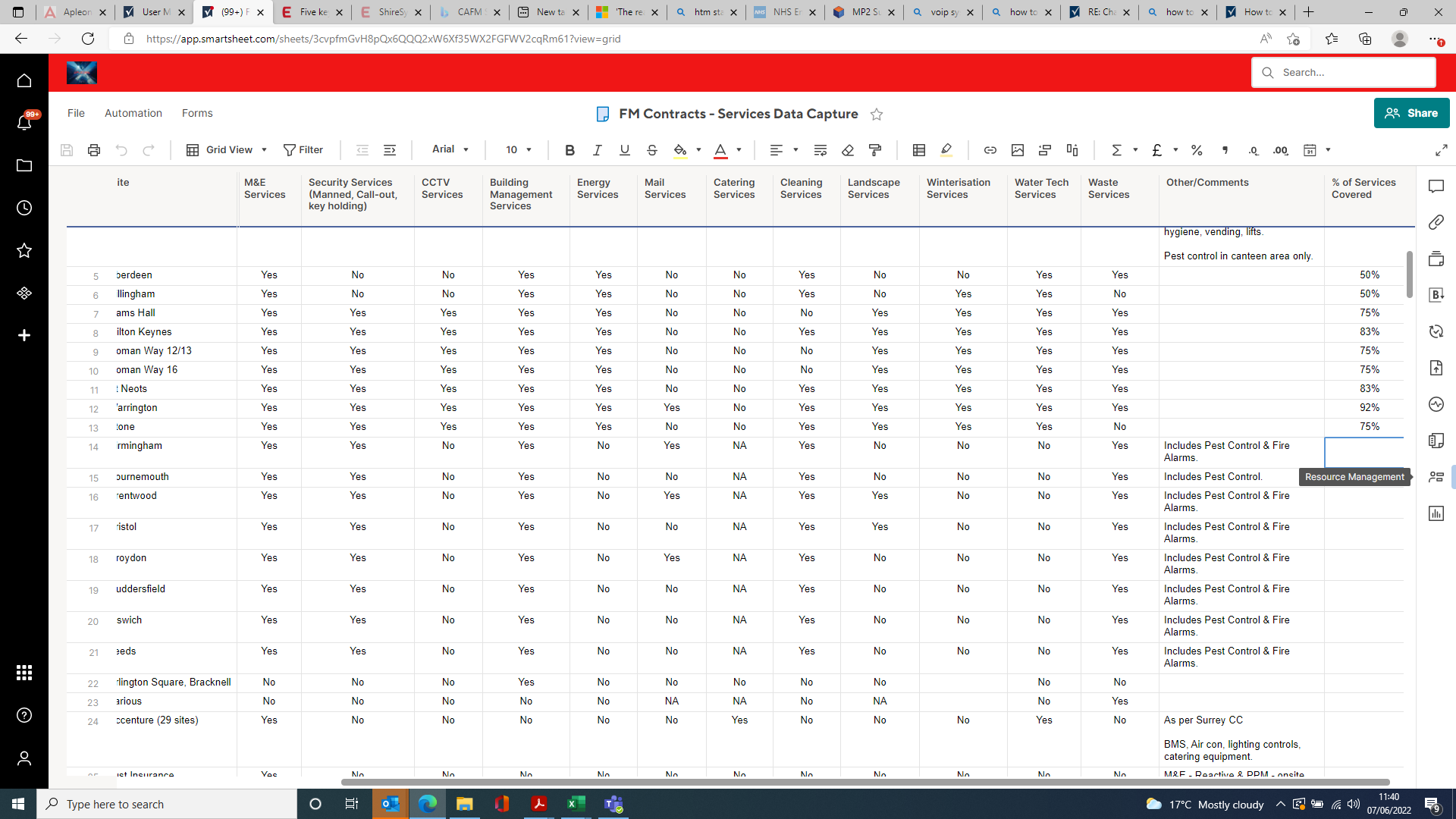Expand the text alignment options arrow
The width and height of the screenshot is (1456, 819).
(795, 150)
